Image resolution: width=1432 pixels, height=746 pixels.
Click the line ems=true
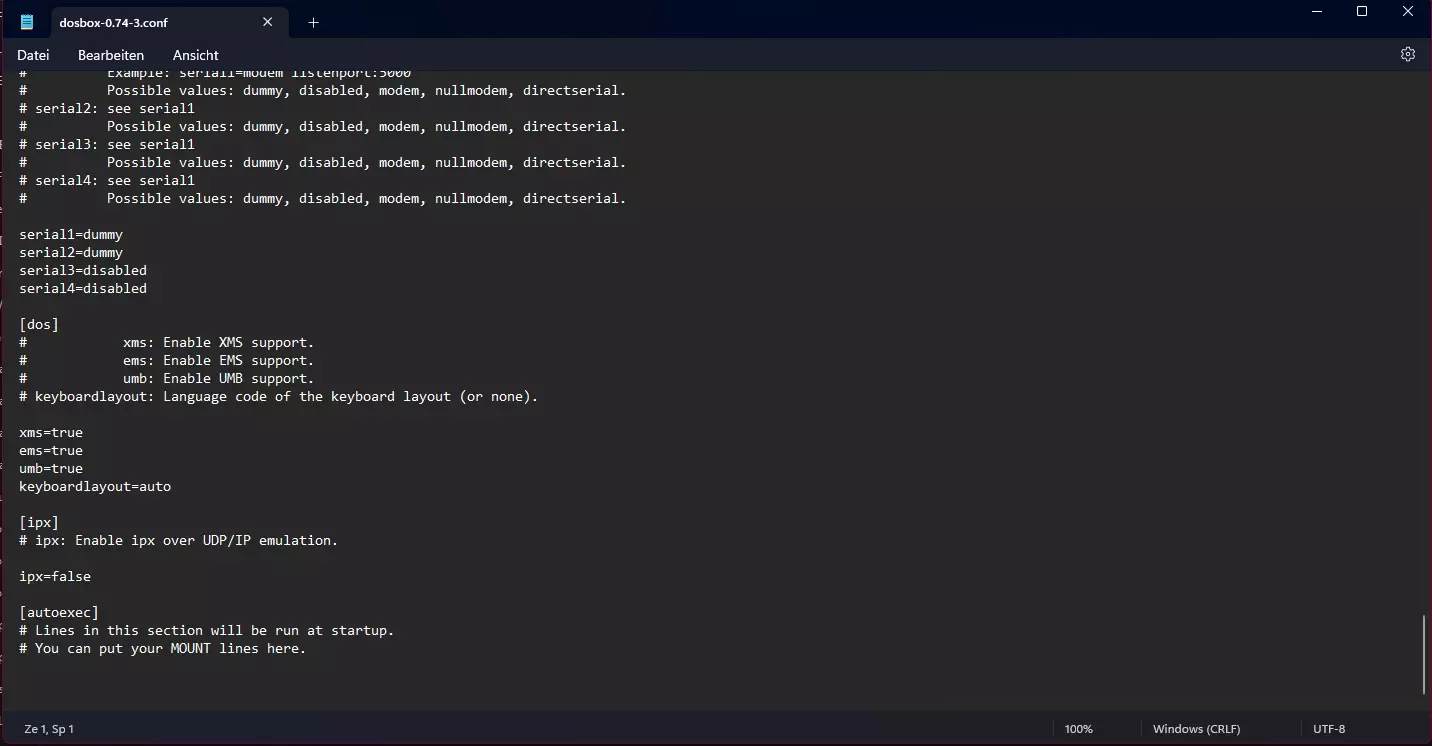pos(51,450)
